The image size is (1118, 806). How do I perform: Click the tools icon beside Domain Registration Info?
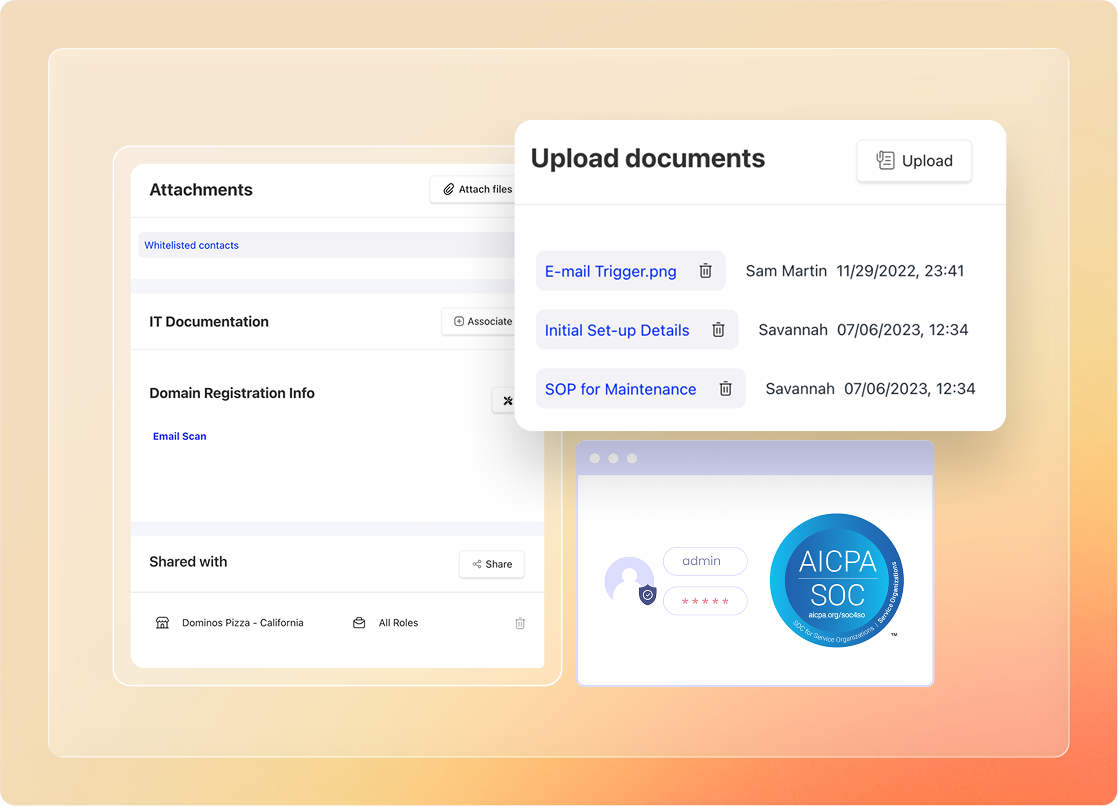click(506, 401)
